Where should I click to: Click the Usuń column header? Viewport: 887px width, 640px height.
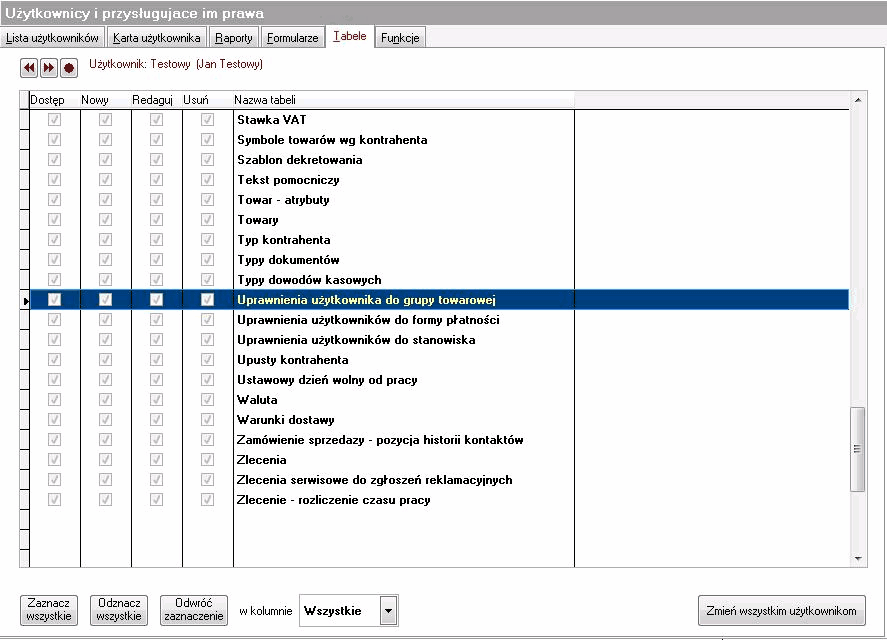click(207, 100)
